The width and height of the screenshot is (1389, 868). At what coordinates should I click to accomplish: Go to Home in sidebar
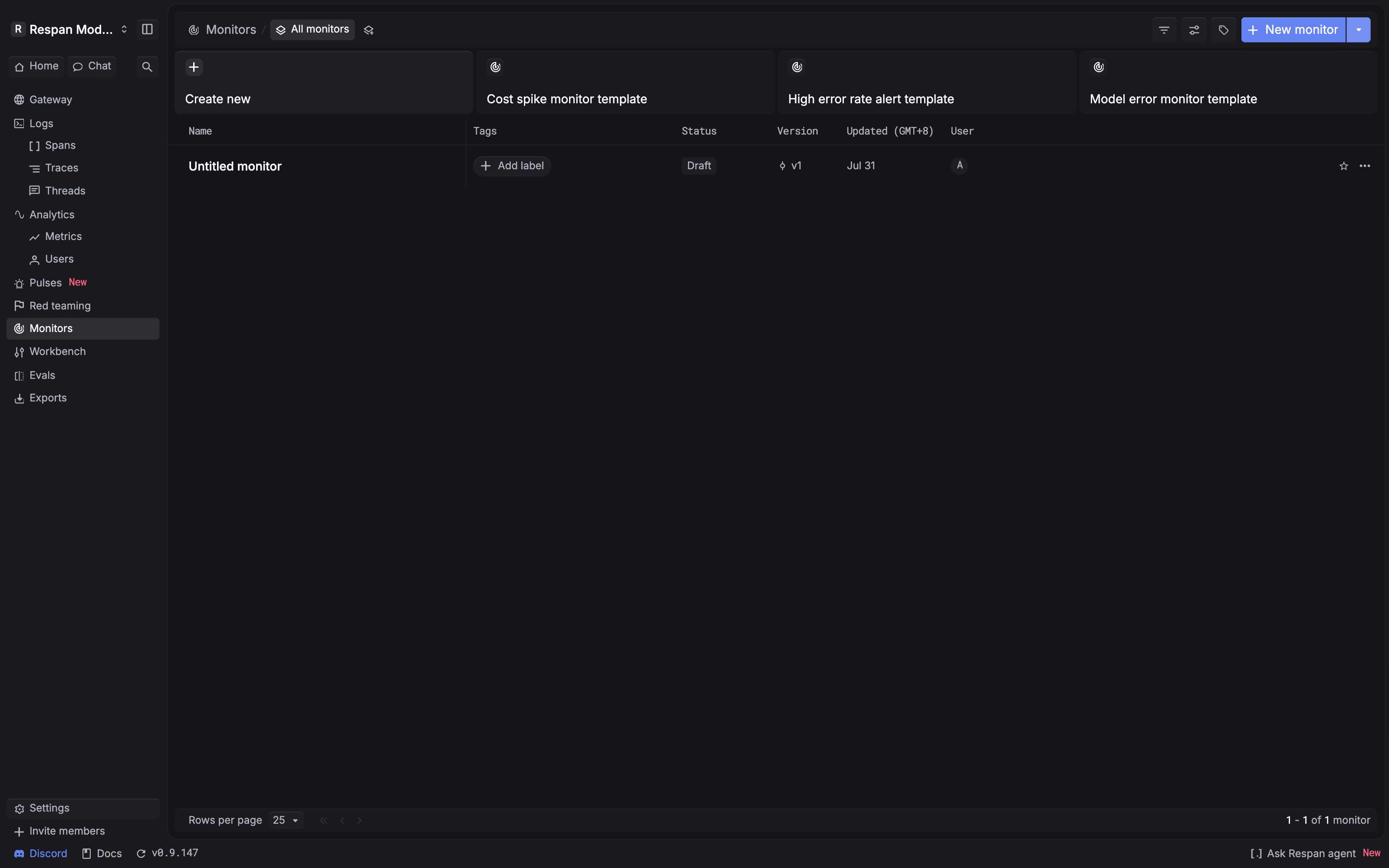point(37,66)
